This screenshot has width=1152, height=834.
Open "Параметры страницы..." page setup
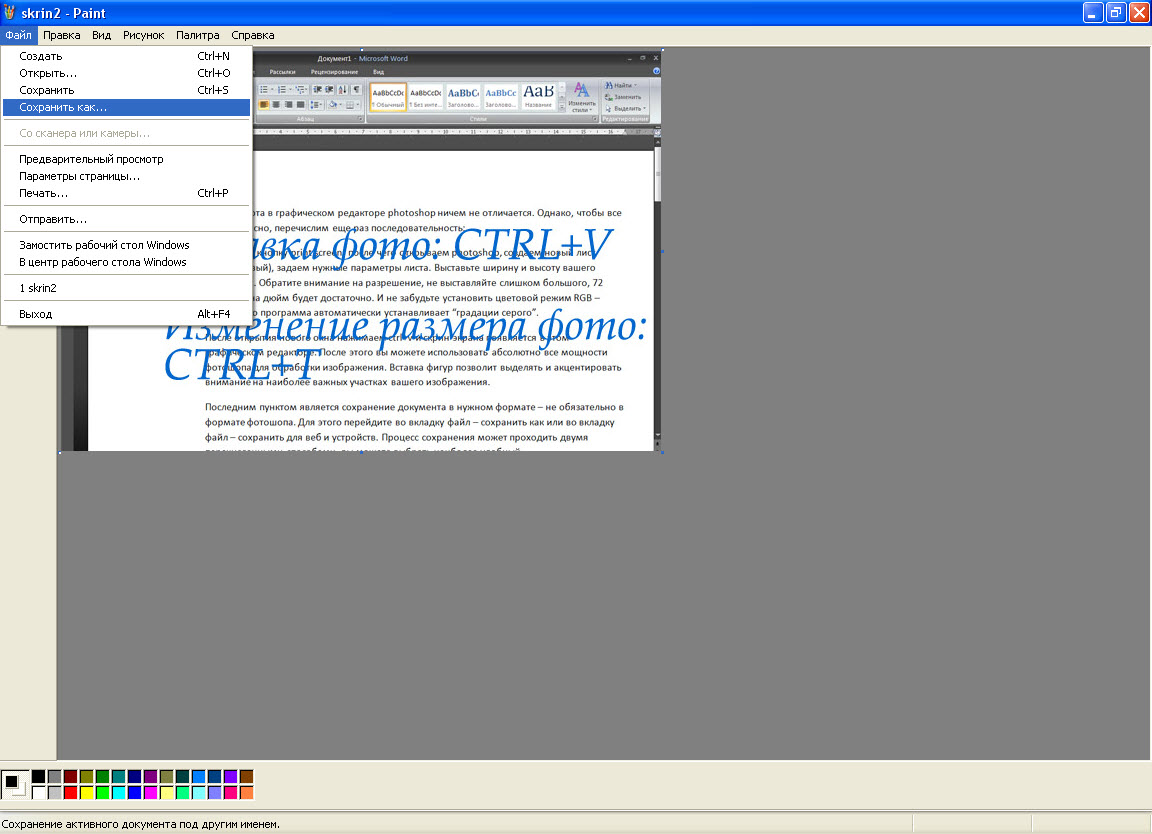pyautogui.click(x=79, y=176)
